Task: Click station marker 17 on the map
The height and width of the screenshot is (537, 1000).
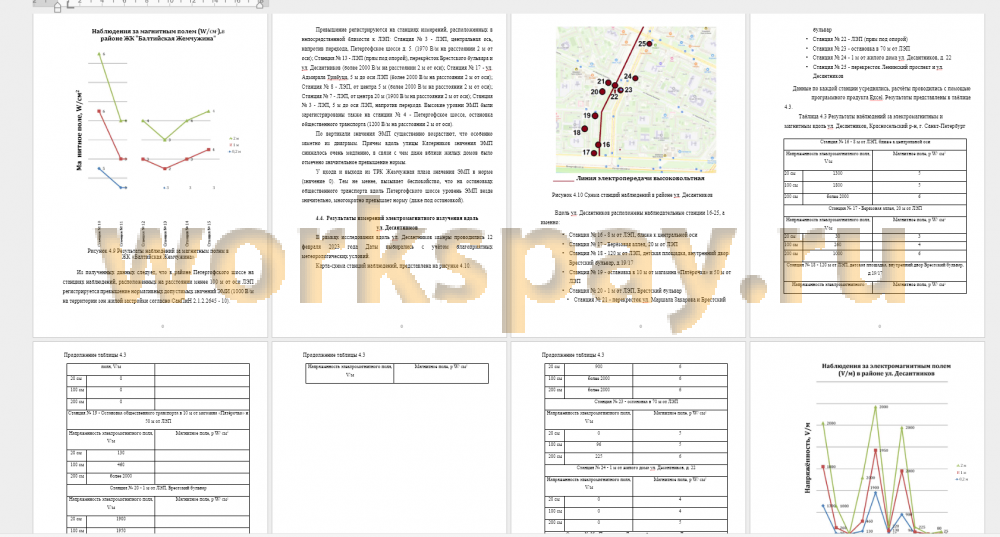Action: point(594,153)
